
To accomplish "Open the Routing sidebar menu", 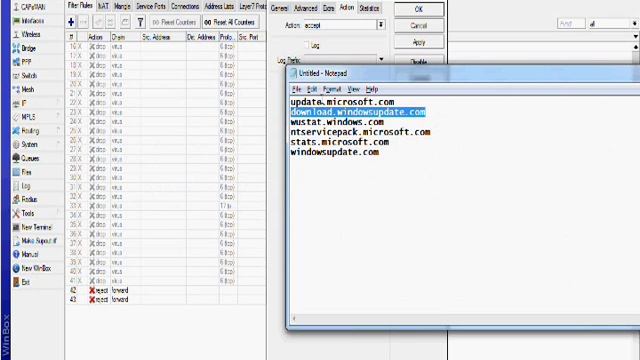I will 27,131.
